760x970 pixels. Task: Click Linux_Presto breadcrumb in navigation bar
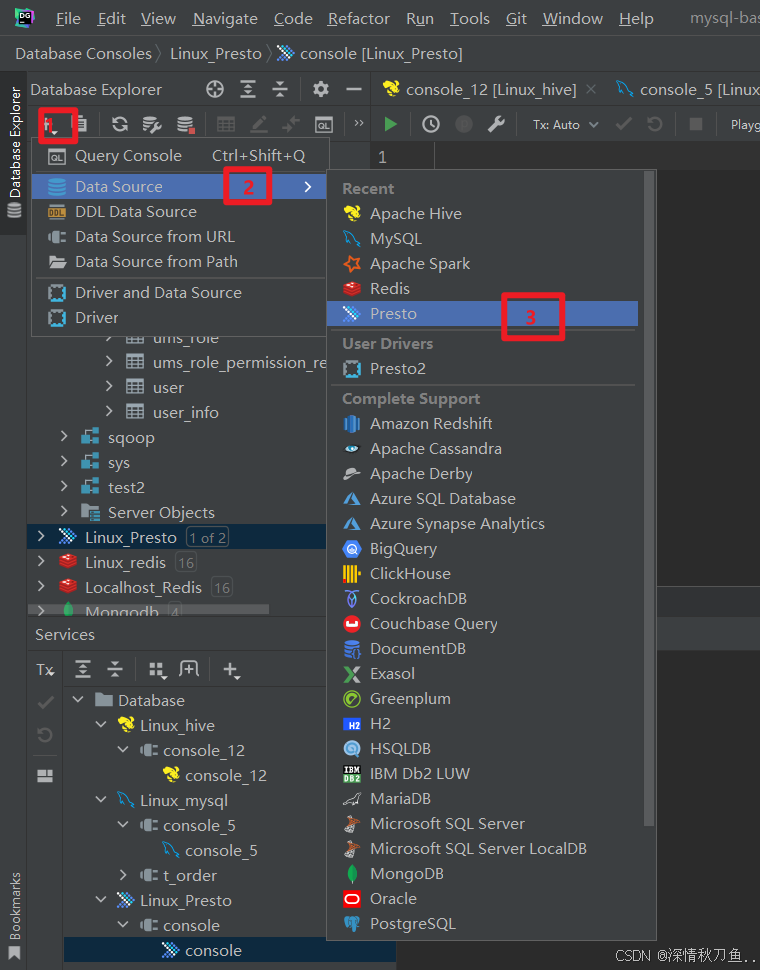coord(216,54)
